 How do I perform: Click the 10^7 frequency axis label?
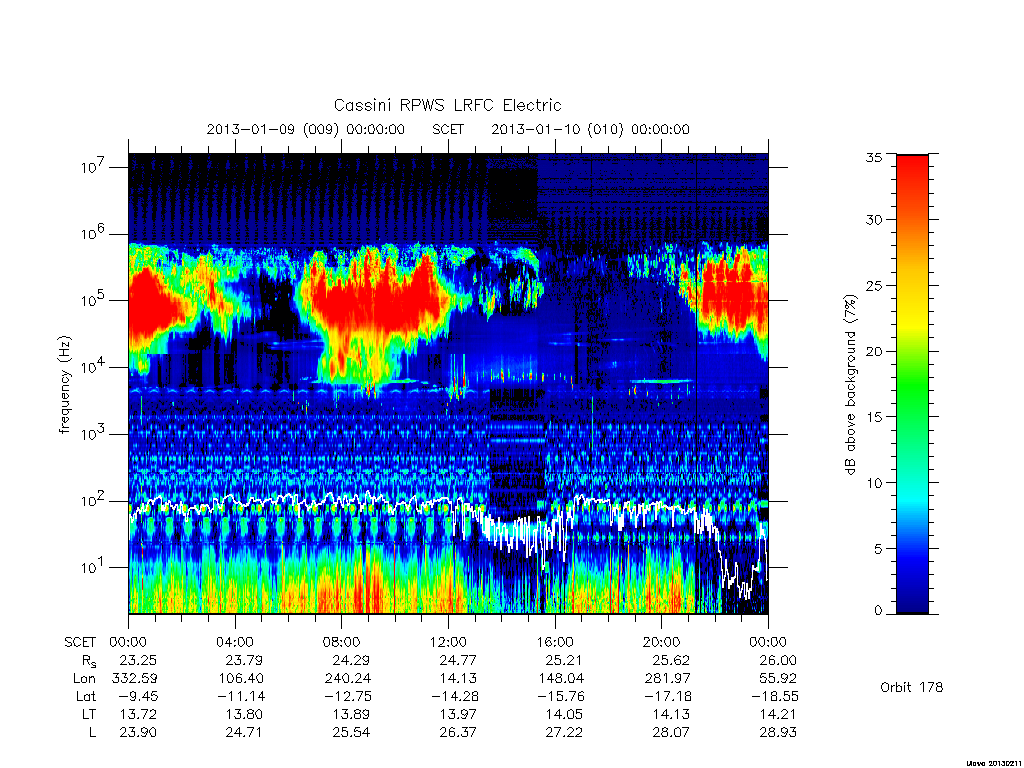pyautogui.click(x=93, y=166)
